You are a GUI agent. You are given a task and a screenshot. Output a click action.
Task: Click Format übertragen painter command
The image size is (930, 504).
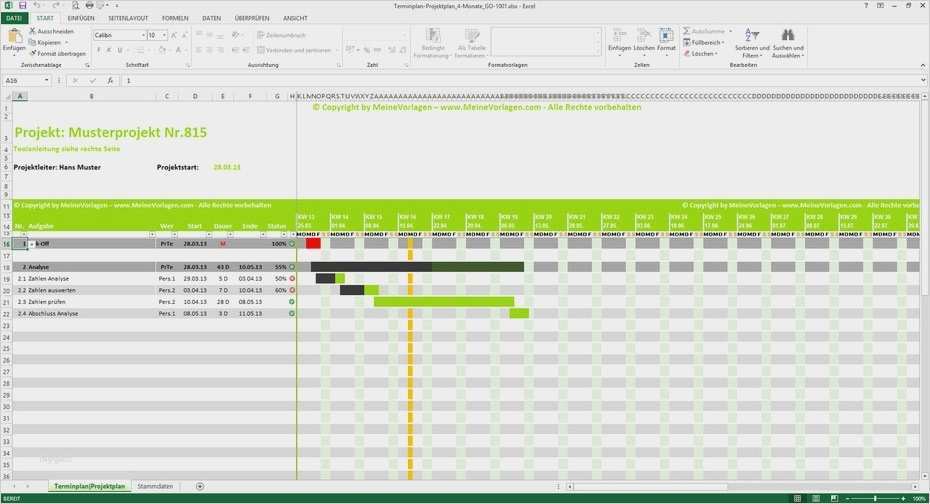pyautogui.click(x=58, y=53)
